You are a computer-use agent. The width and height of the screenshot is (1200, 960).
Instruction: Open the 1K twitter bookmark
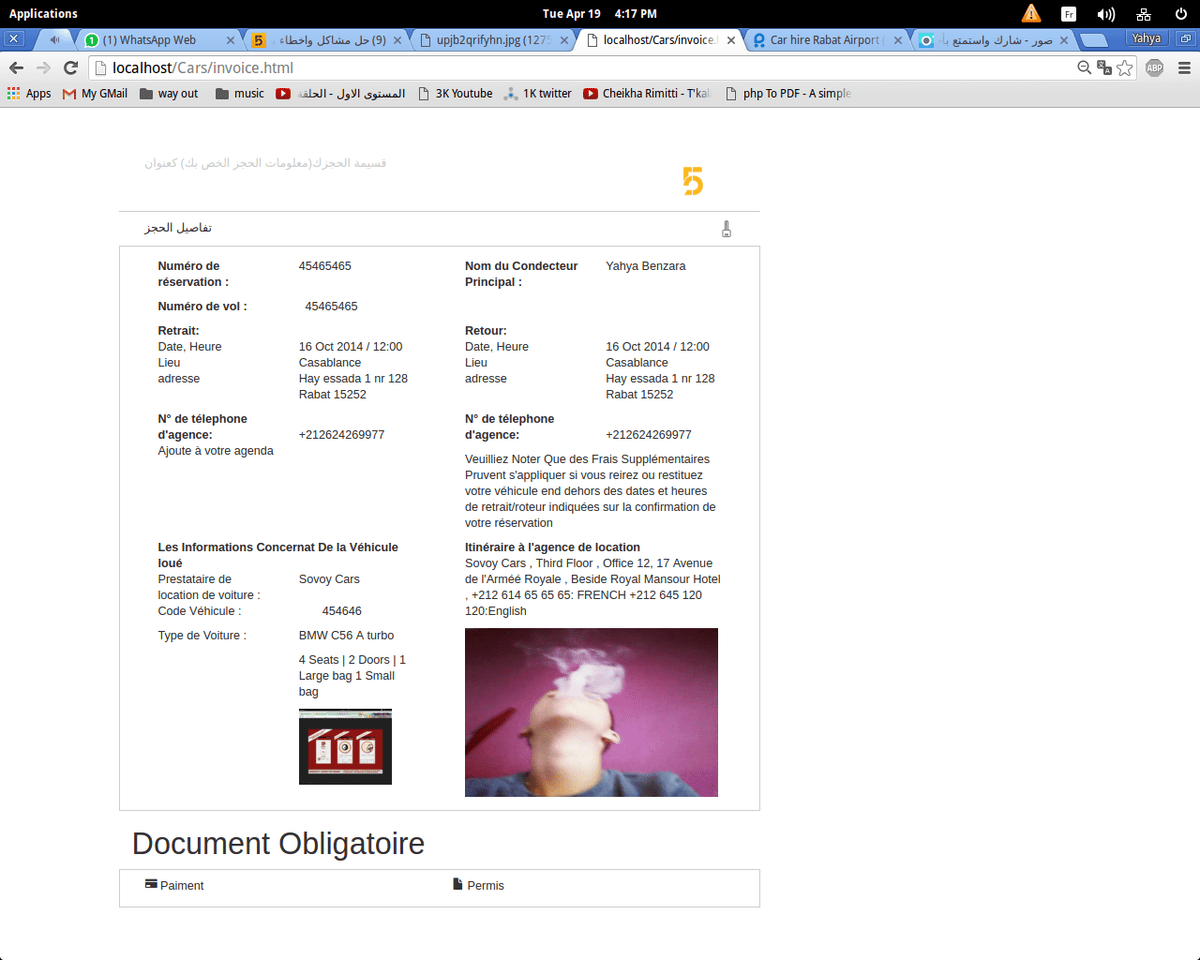tap(538, 93)
